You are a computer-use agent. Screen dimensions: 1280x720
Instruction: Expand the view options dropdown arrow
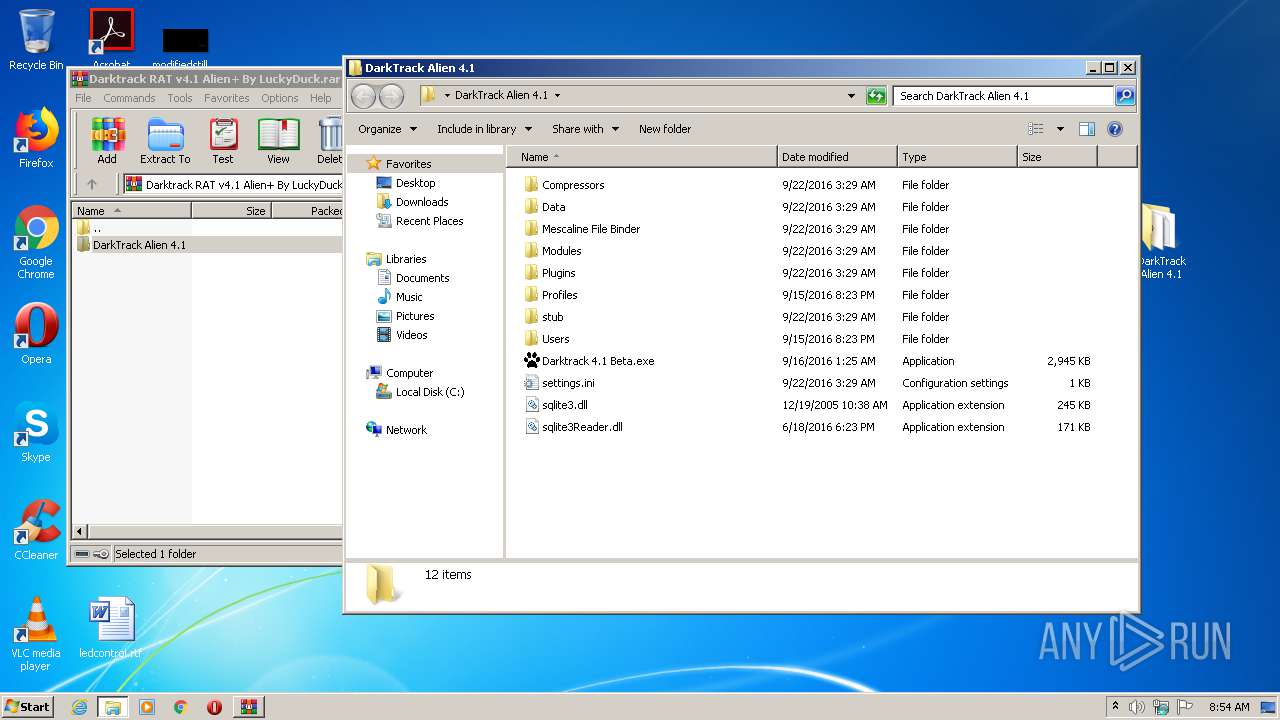click(1060, 129)
